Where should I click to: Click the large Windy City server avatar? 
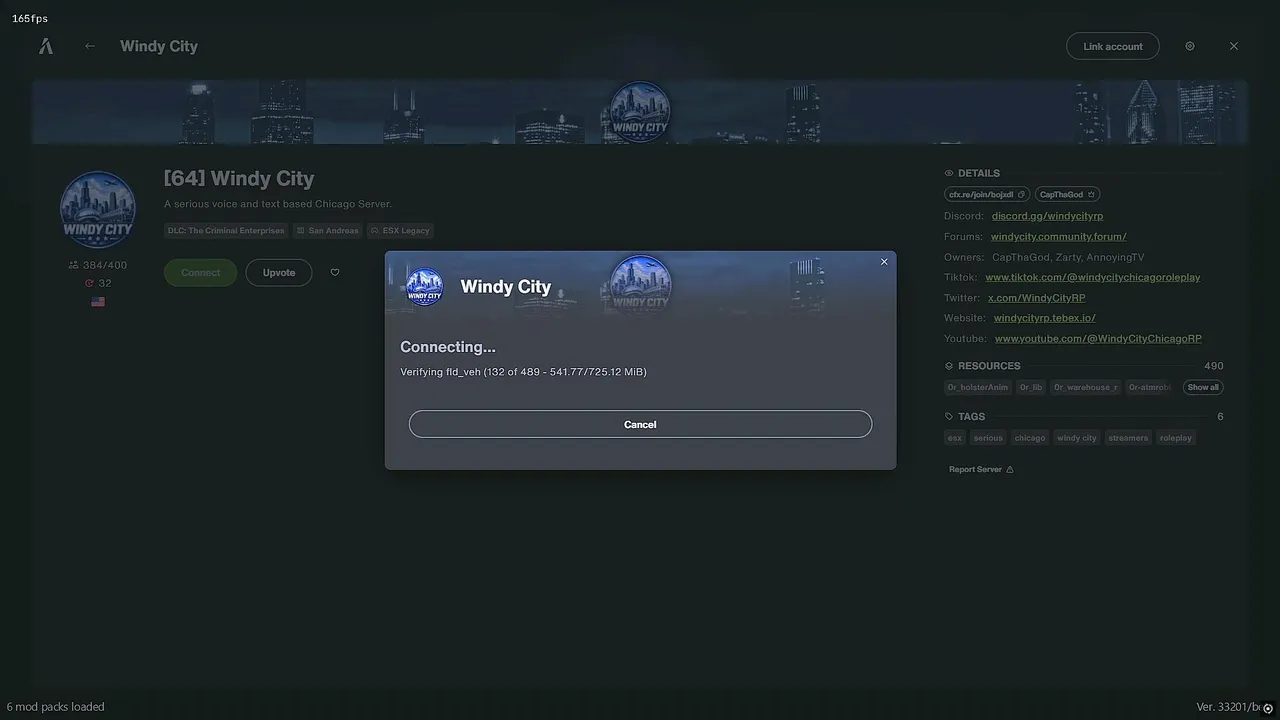[98, 210]
